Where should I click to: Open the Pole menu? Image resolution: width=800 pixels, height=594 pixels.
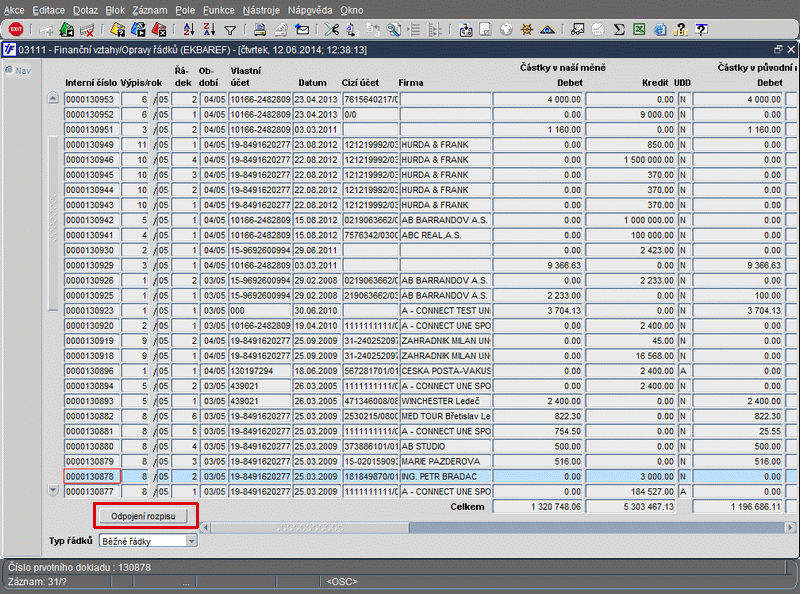(x=185, y=10)
